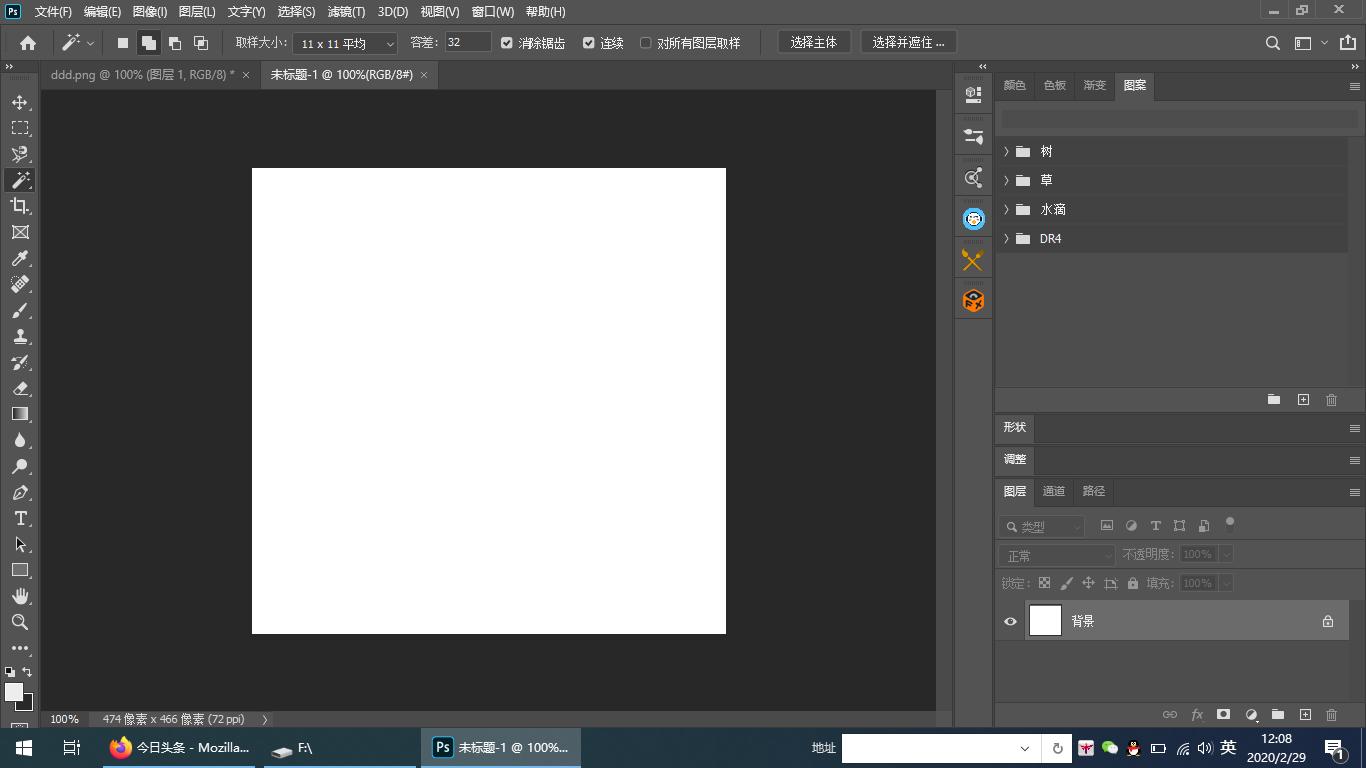
Task: Create a new layer from Layers panel footer
Action: [x=1304, y=715]
